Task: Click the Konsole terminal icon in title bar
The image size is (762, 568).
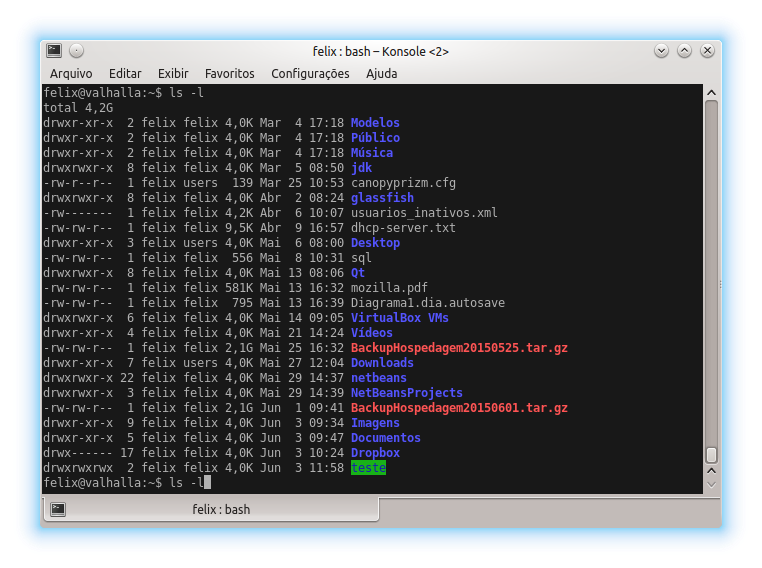Action: point(54,51)
